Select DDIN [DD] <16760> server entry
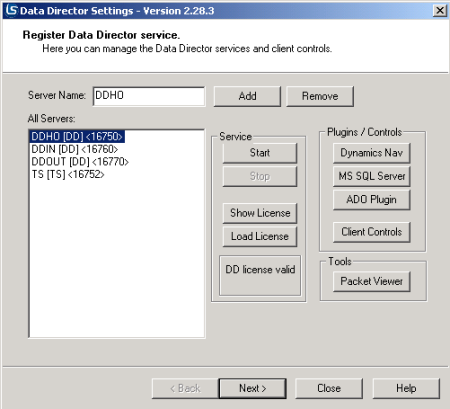The width and height of the screenshot is (450, 409). pos(75,149)
